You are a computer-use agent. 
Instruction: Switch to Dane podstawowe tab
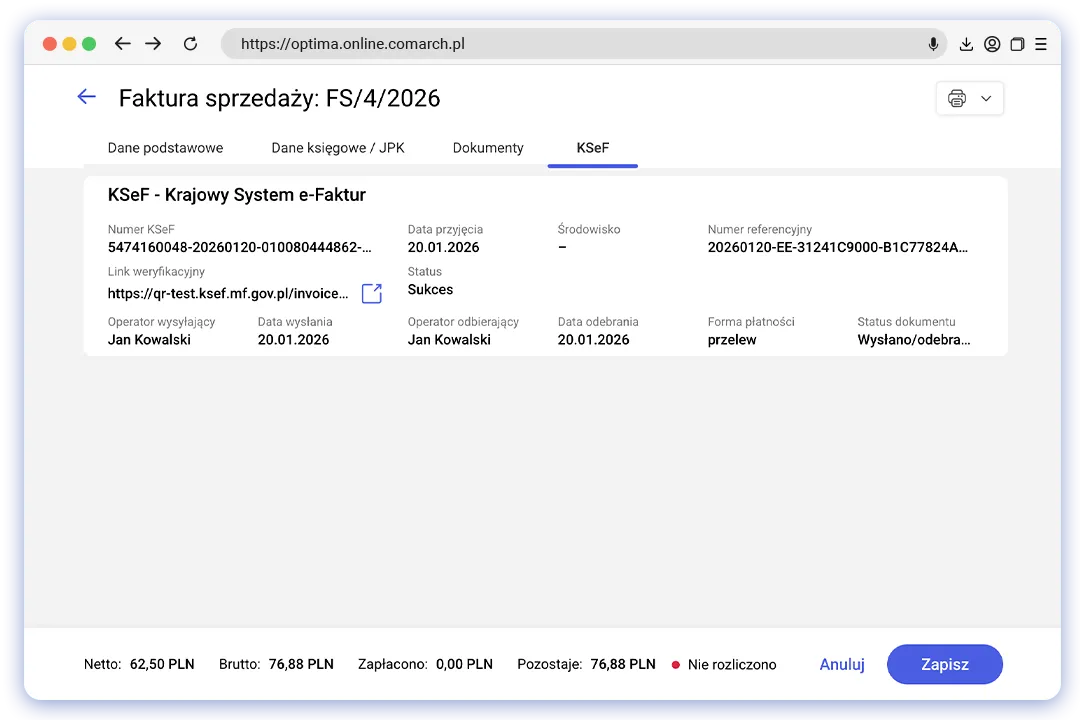tap(165, 148)
